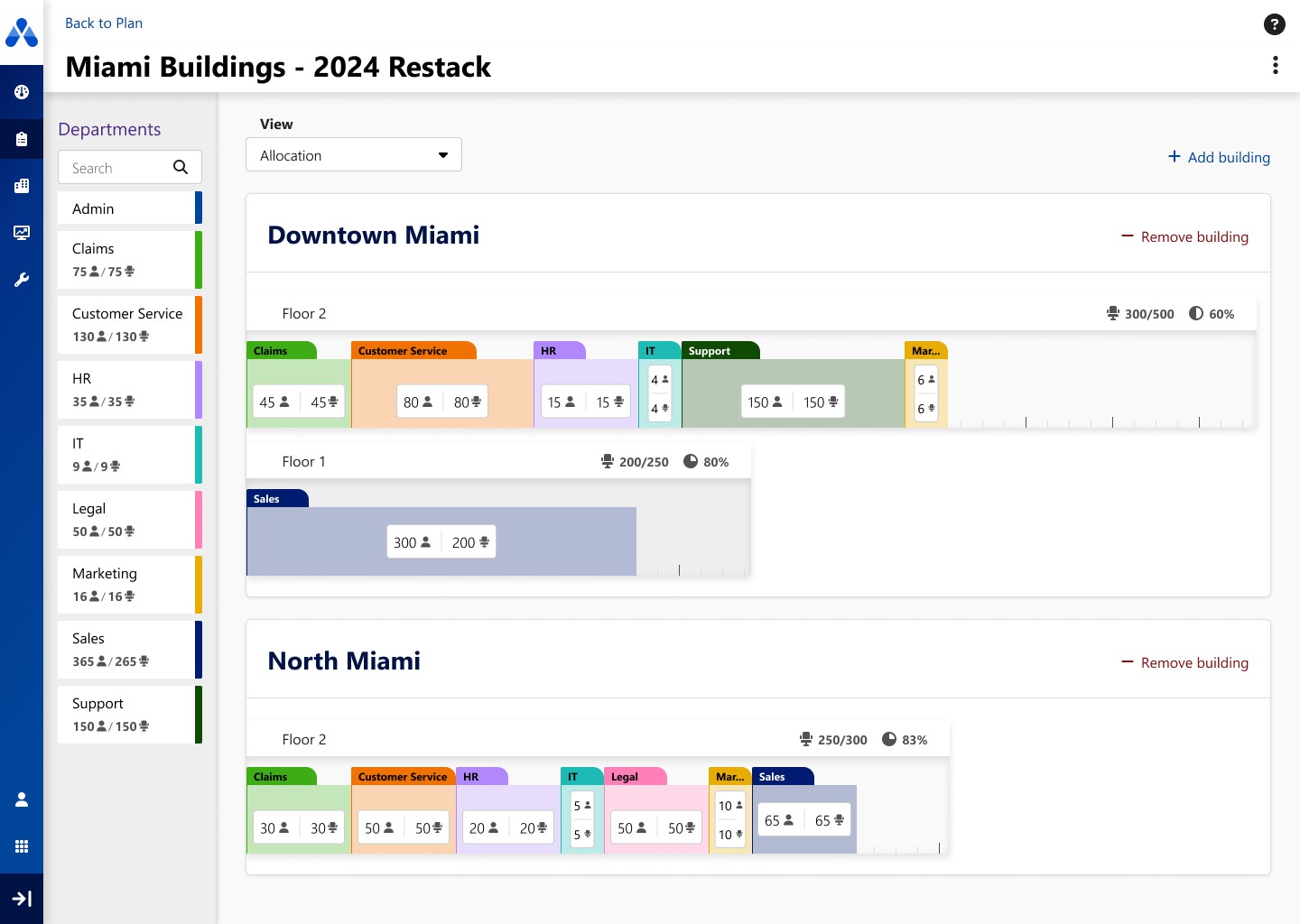Click the user profile icon near sidebar bottom
The image size is (1300, 924).
[x=22, y=799]
